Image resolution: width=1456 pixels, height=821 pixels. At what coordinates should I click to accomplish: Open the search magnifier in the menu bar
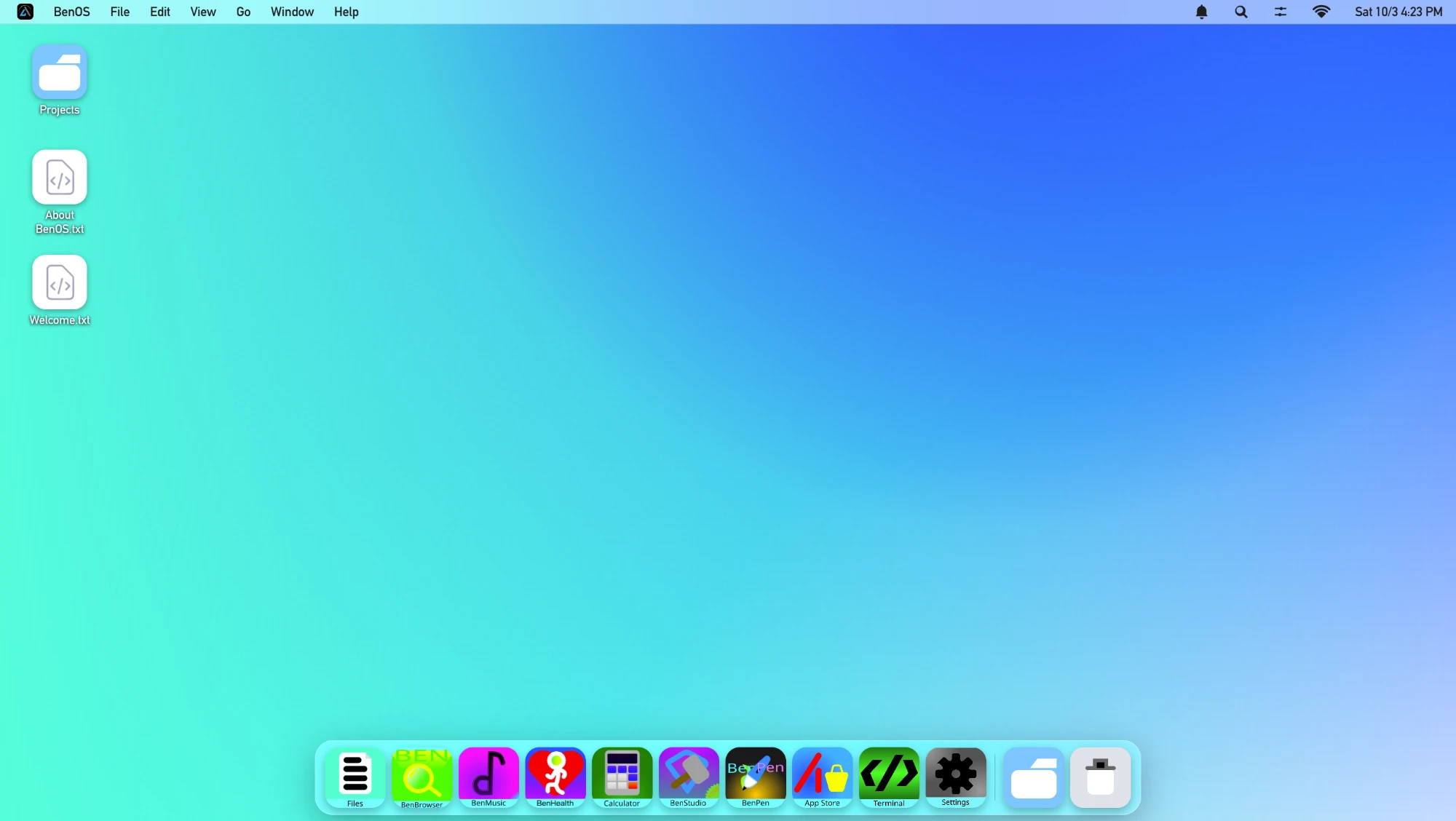point(1241,12)
